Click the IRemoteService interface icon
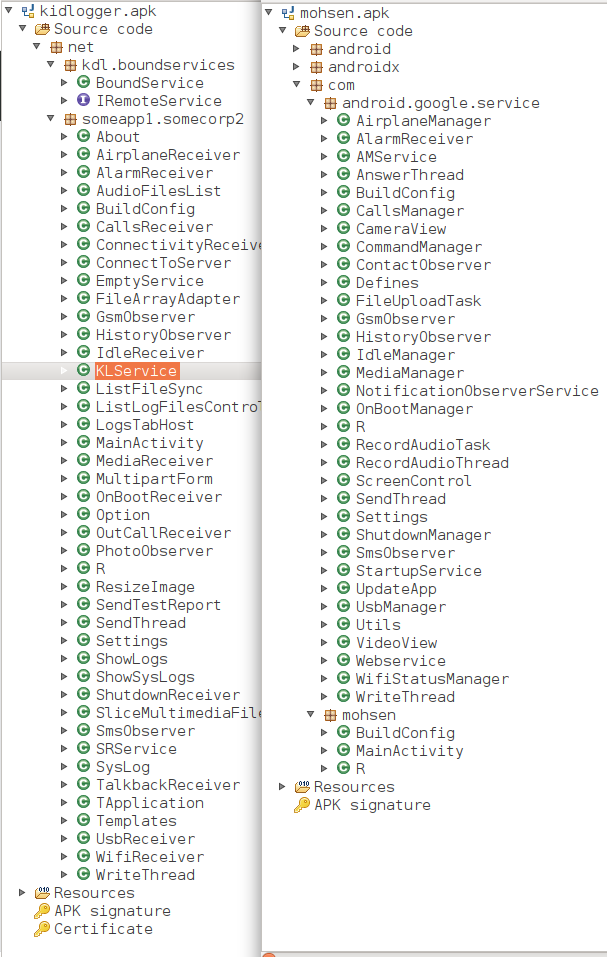607x957 pixels. tap(84, 101)
